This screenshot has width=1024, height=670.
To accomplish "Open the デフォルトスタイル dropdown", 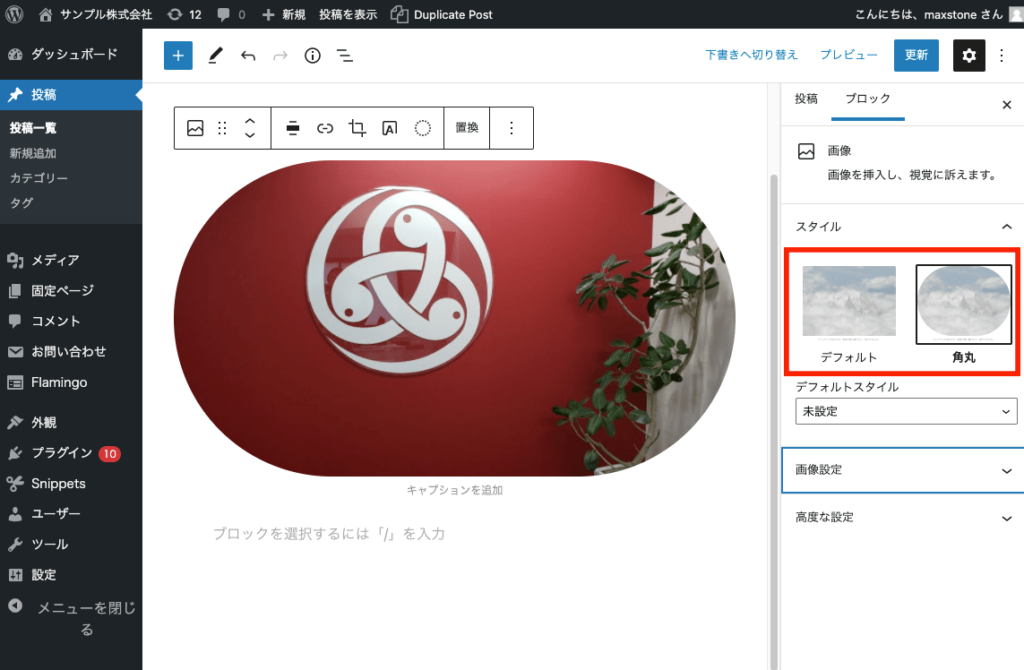I will tap(905, 411).
